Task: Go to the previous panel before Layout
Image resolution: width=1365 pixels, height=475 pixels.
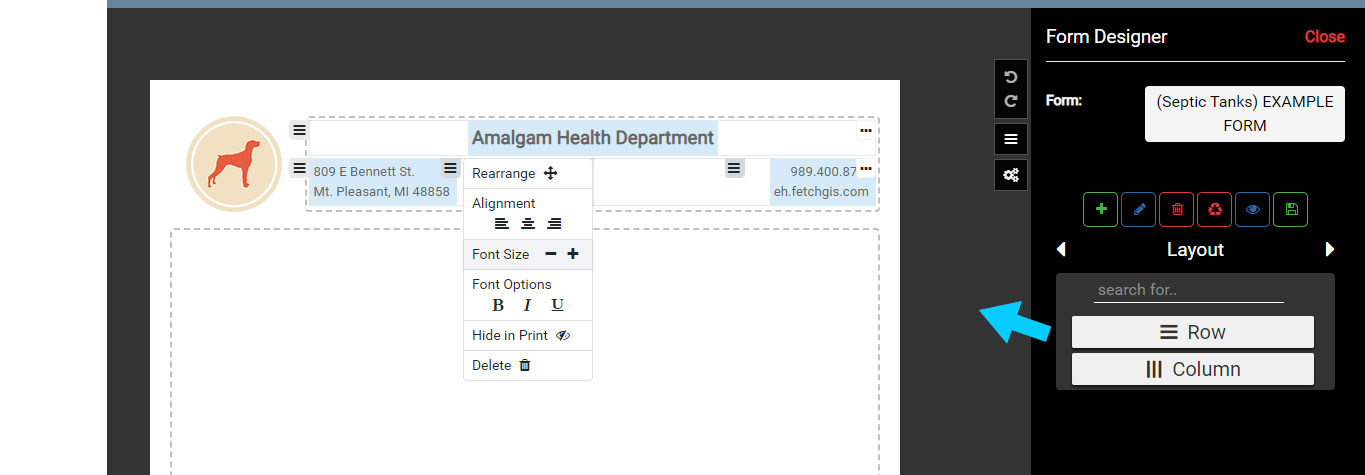Action: pos(1061,249)
